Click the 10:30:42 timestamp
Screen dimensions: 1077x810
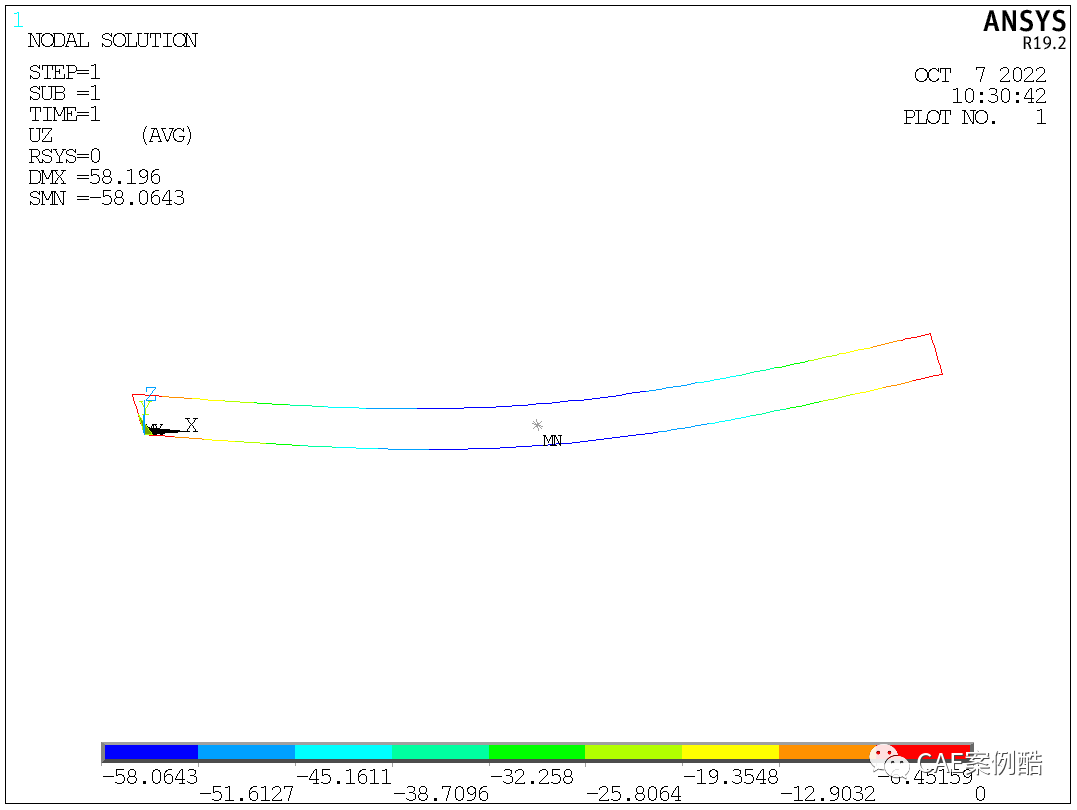tap(999, 96)
